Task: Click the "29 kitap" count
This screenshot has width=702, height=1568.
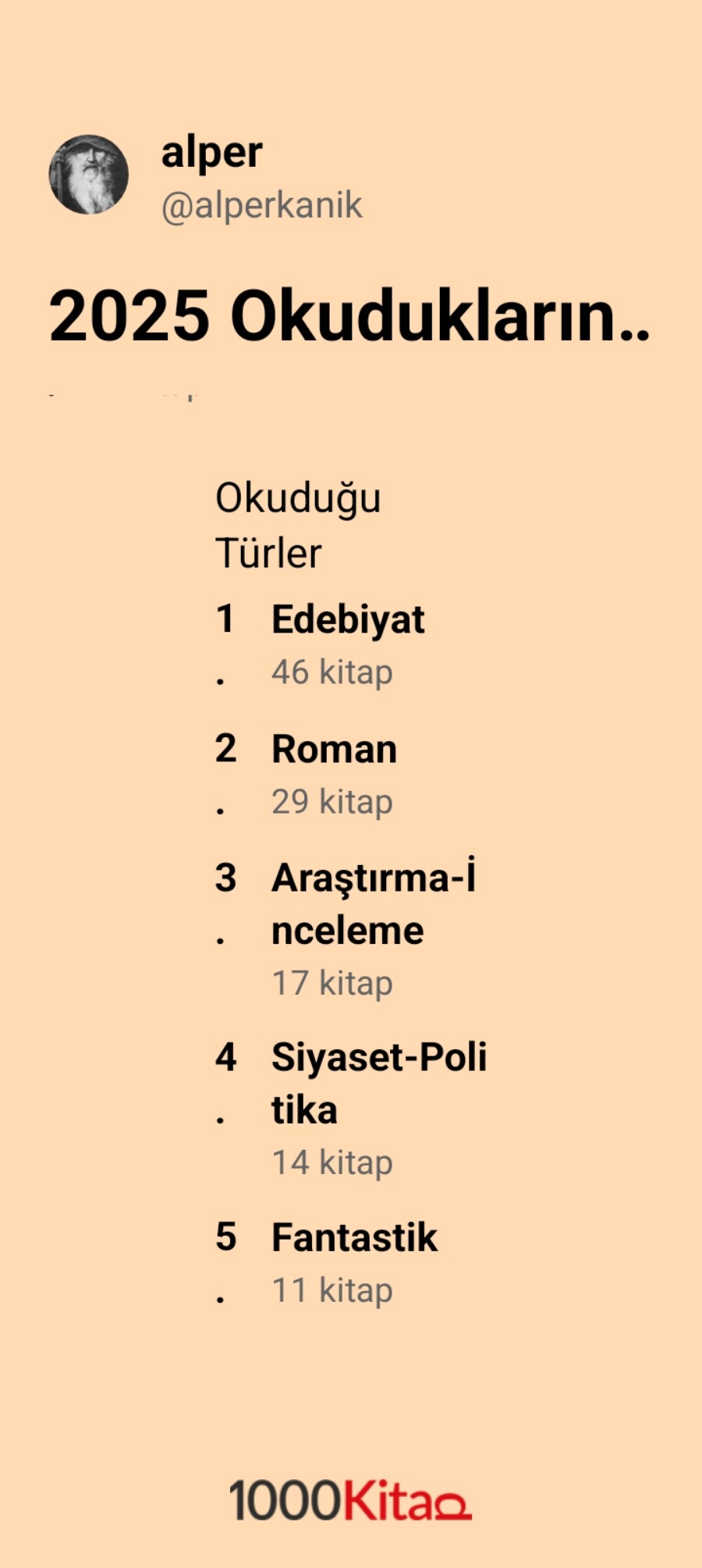Action: click(331, 802)
